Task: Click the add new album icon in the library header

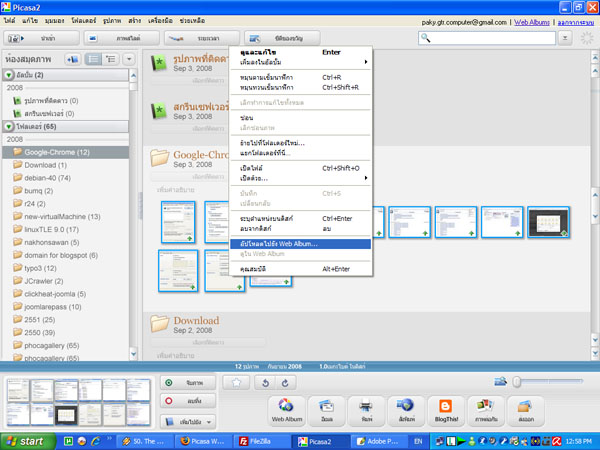Action: (x=72, y=59)
